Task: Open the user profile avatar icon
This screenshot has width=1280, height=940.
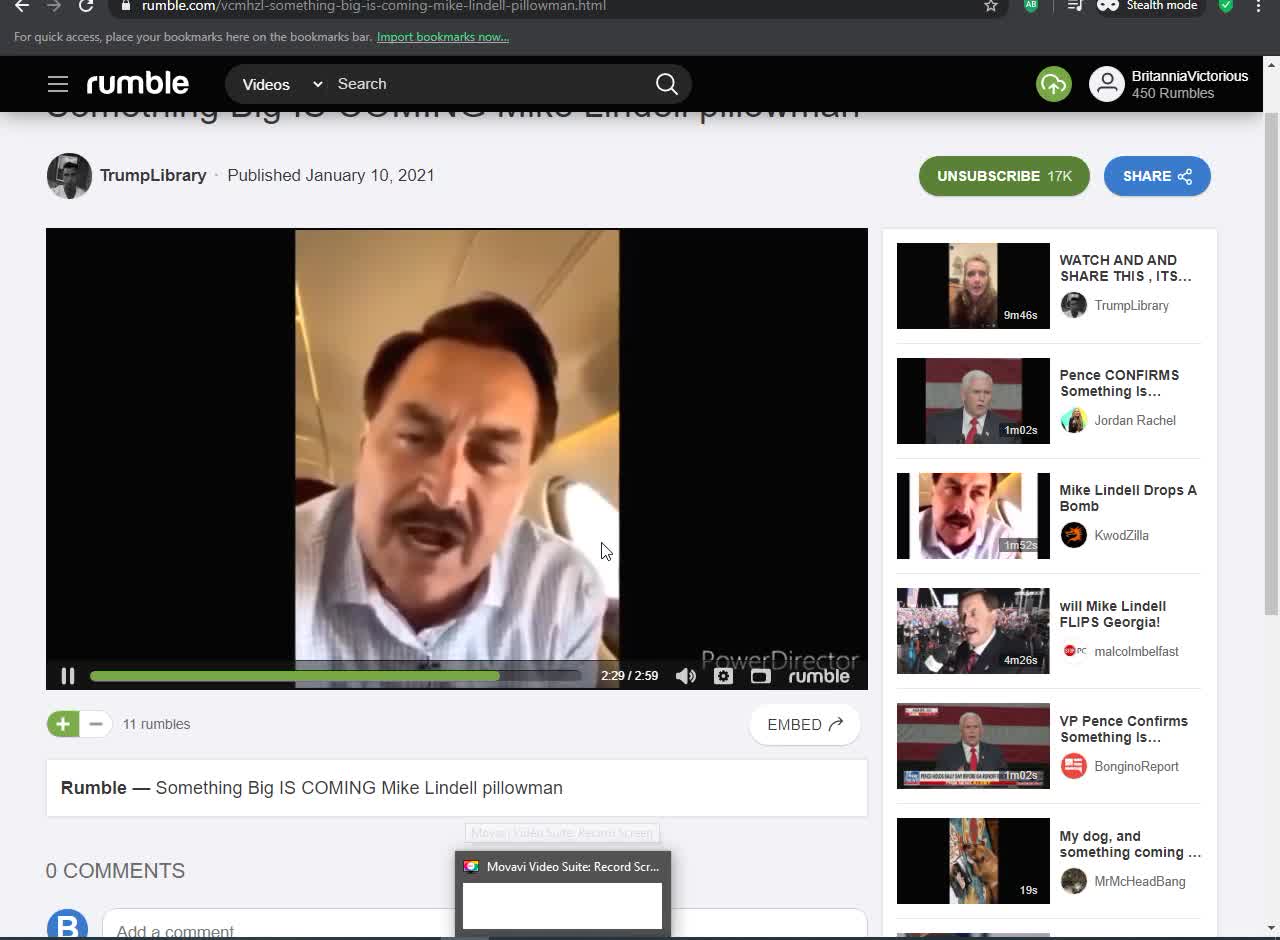Action: [x=1106, y=84]
